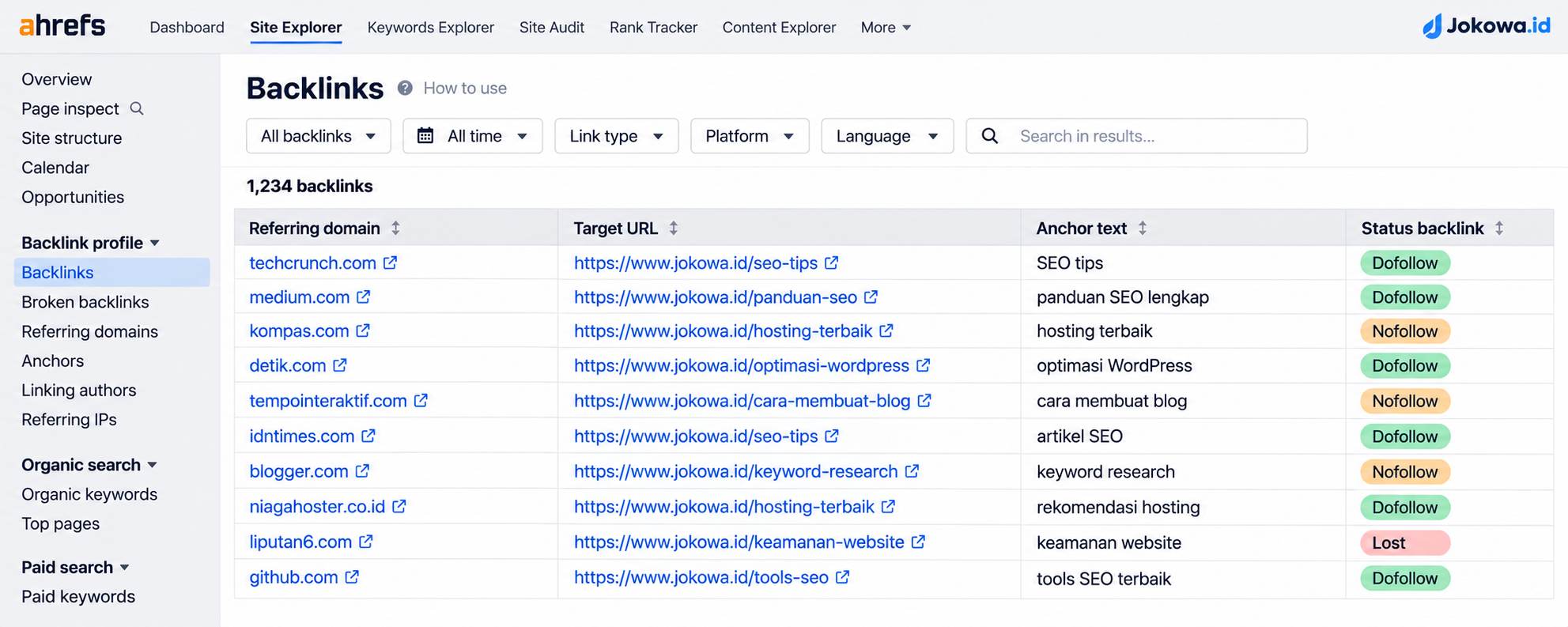Open external icon for keyword-research target URL
This screenshot has width=1568, height=627.
point(912,471)
